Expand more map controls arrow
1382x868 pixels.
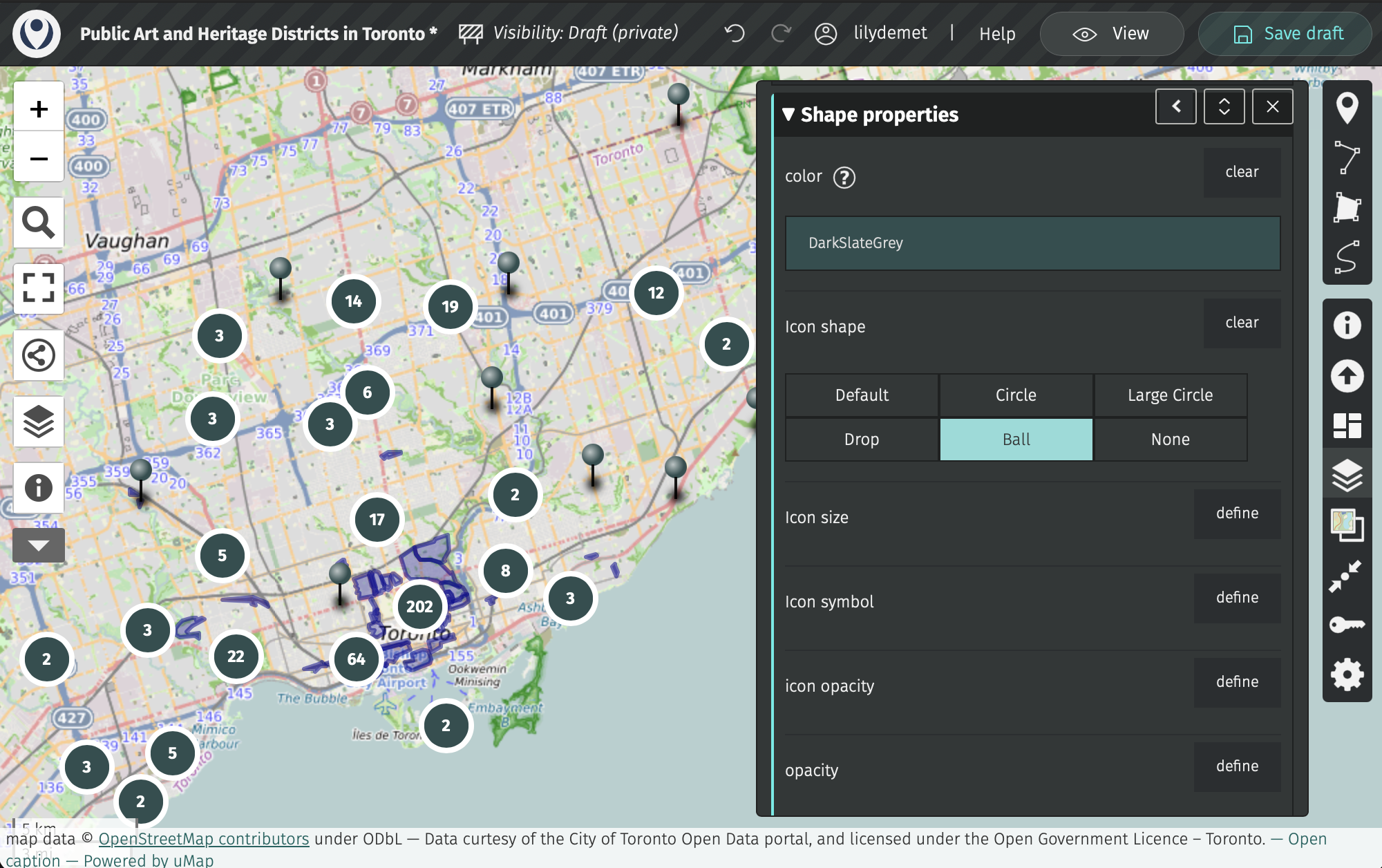[39, 546]
